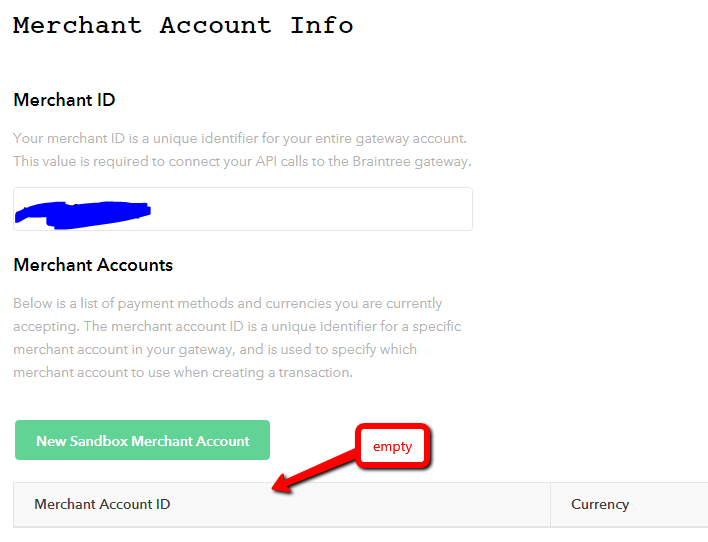Click the word 'Info' in the page title

coord(321,25)
